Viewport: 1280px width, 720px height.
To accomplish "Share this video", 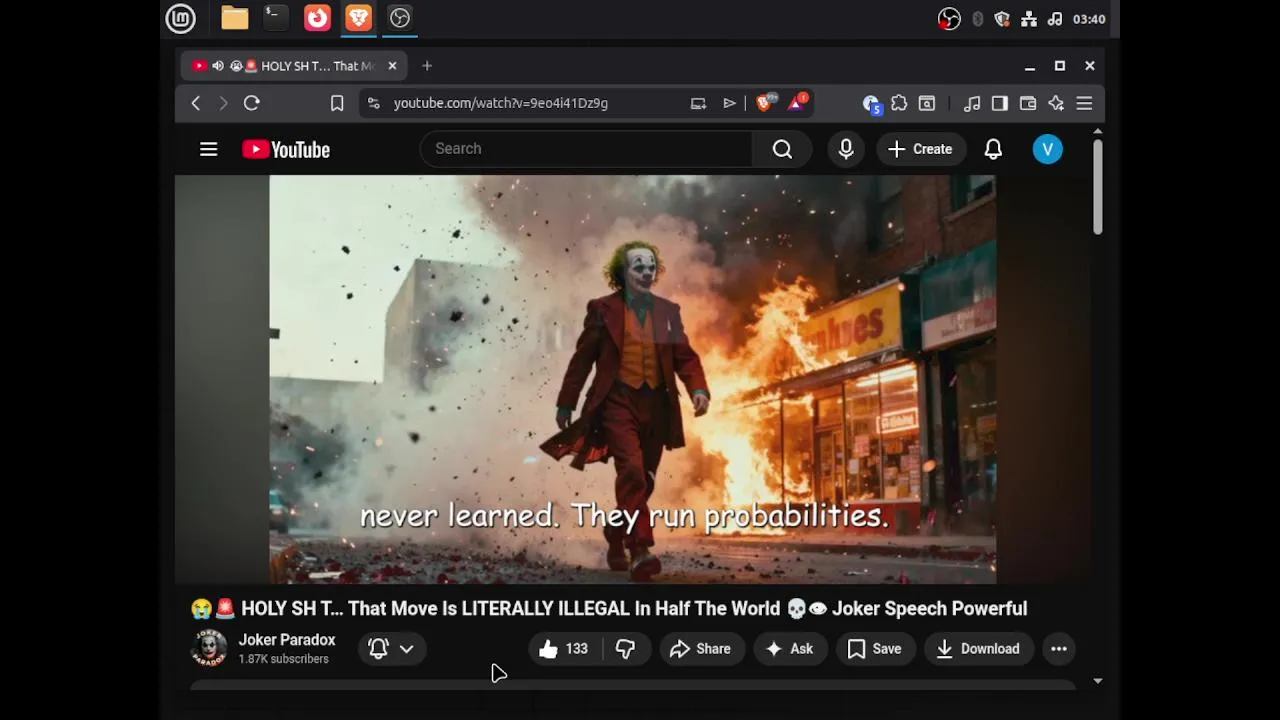I will pyautogui.click(x=701, y=649).
